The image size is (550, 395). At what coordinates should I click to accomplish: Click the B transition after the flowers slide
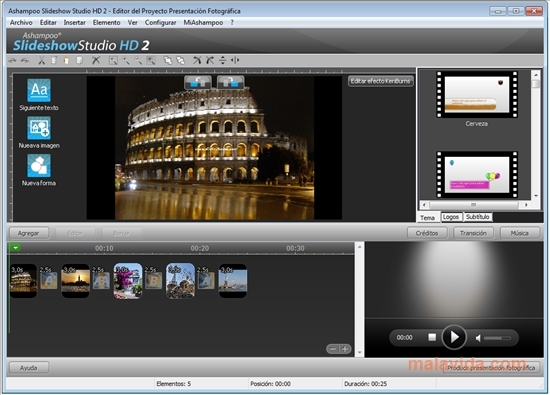[153, 280]
